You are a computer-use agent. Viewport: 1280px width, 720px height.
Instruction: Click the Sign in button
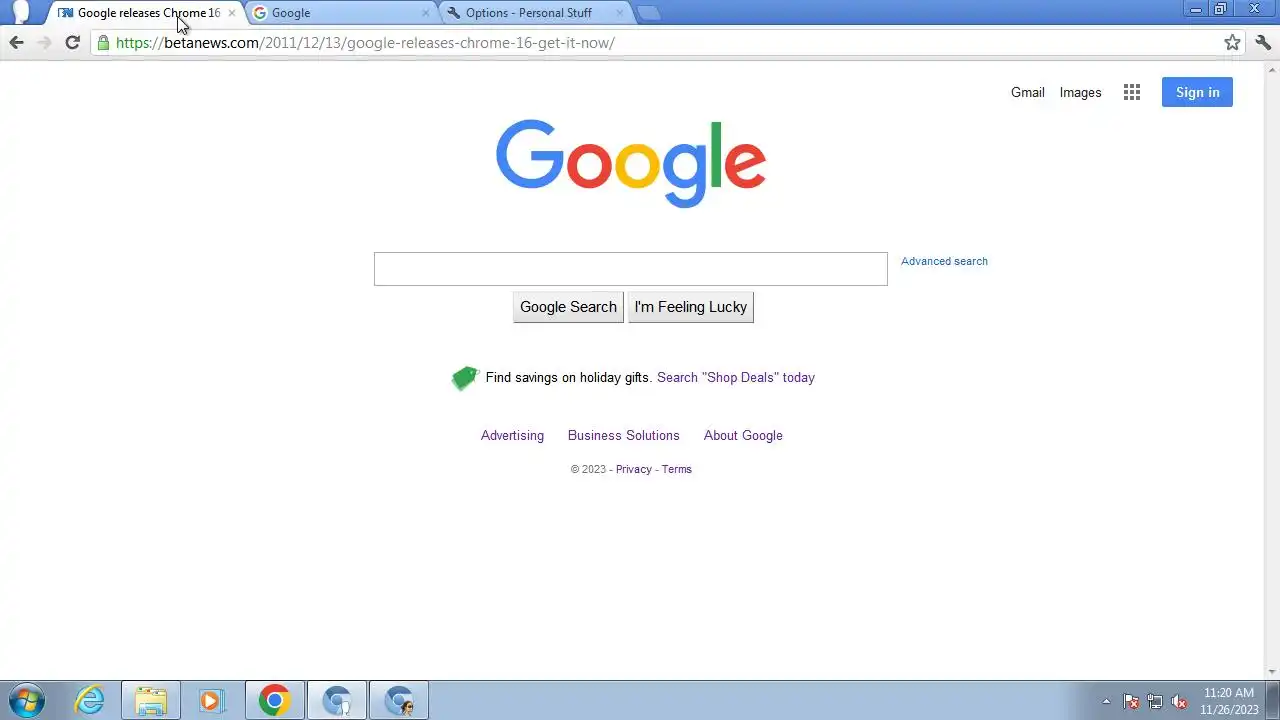[x=1197, y=92]
